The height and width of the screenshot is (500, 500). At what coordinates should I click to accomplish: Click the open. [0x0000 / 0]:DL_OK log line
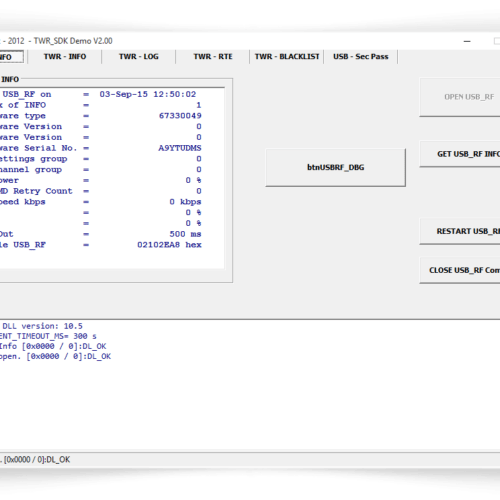(55, 356)
